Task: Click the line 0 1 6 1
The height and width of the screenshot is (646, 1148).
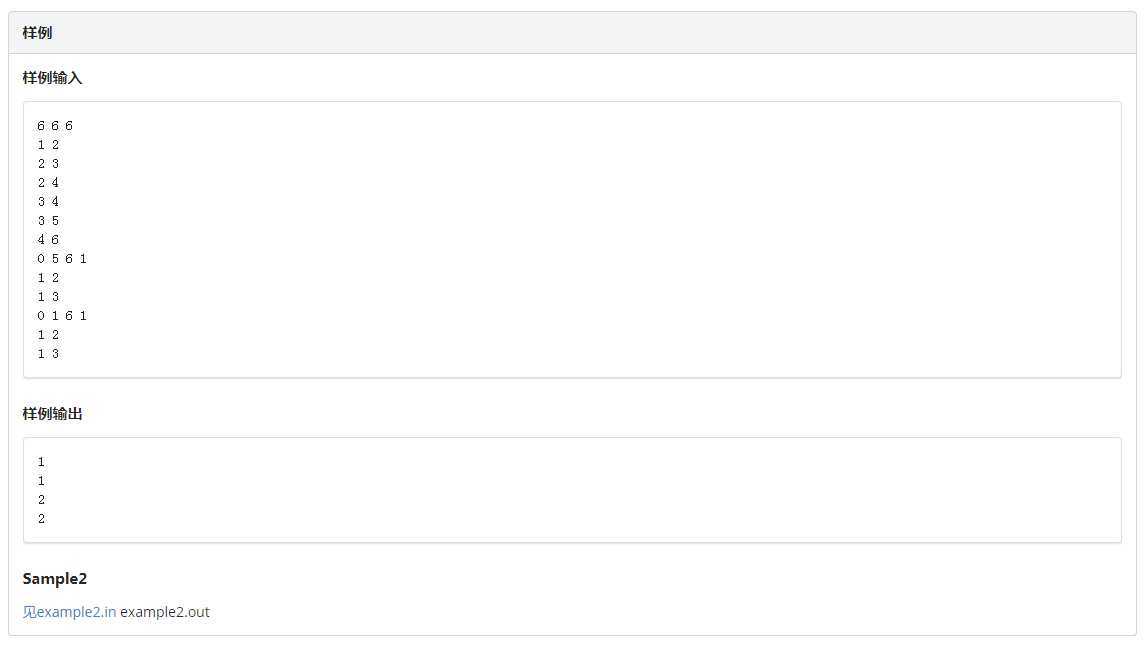Action: click(62, 316)
